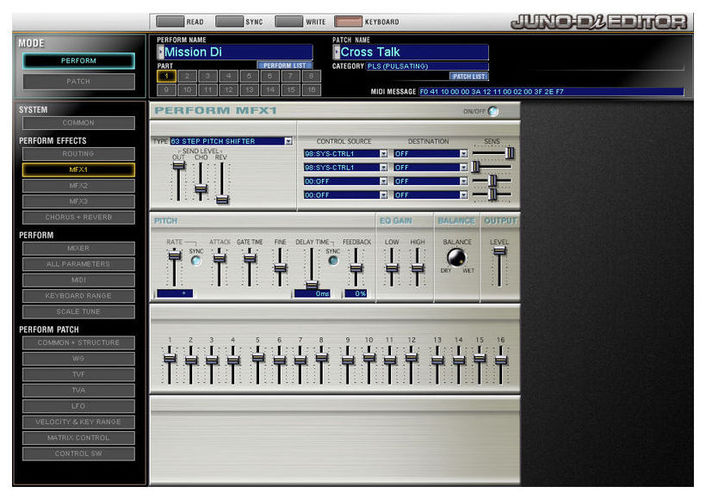706x499 pixels.
Task: Click the FEEDBACK slider
Action: (356, 267)
